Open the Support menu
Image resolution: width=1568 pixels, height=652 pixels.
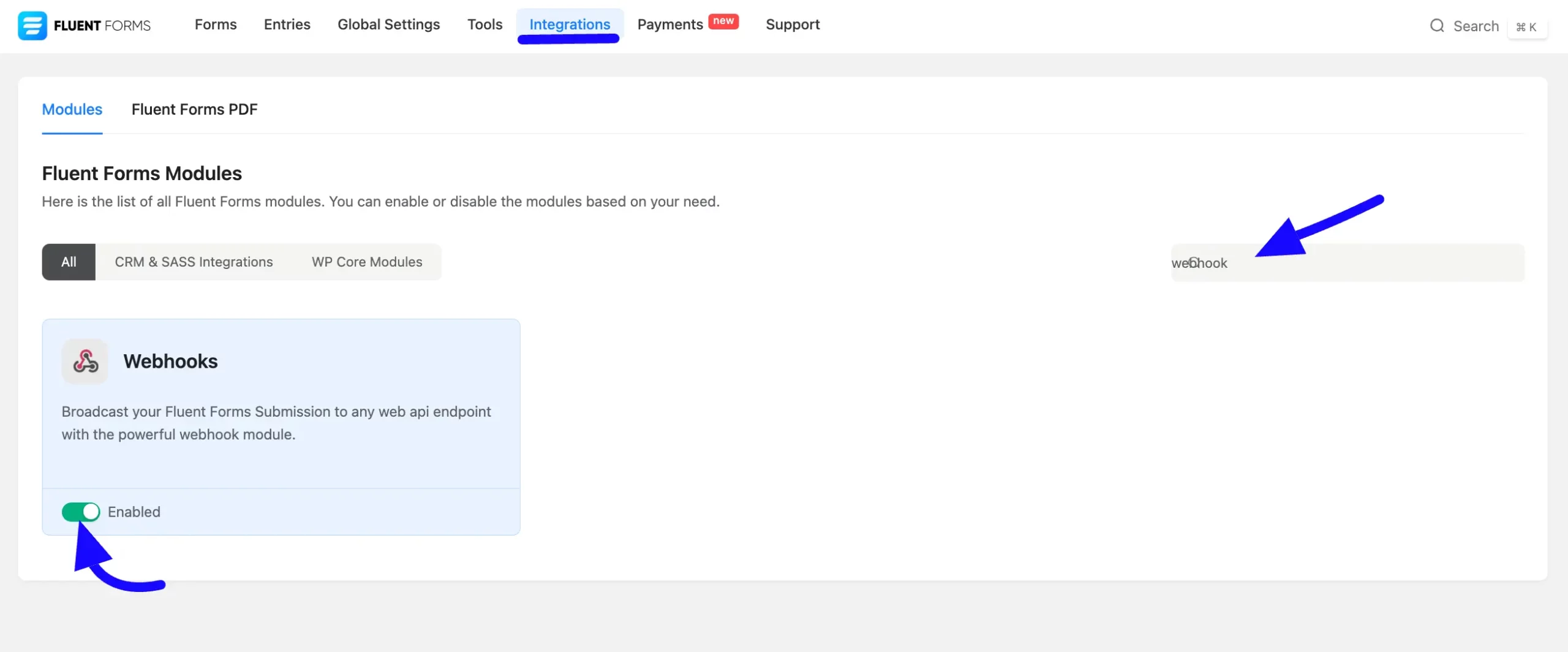coord(793,25)
